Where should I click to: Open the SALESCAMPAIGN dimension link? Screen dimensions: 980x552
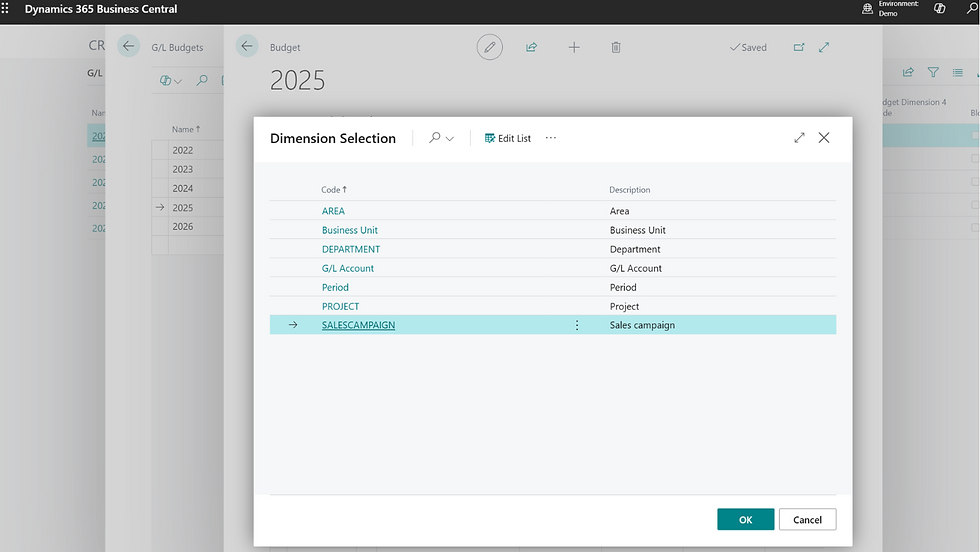coord(358,325)
